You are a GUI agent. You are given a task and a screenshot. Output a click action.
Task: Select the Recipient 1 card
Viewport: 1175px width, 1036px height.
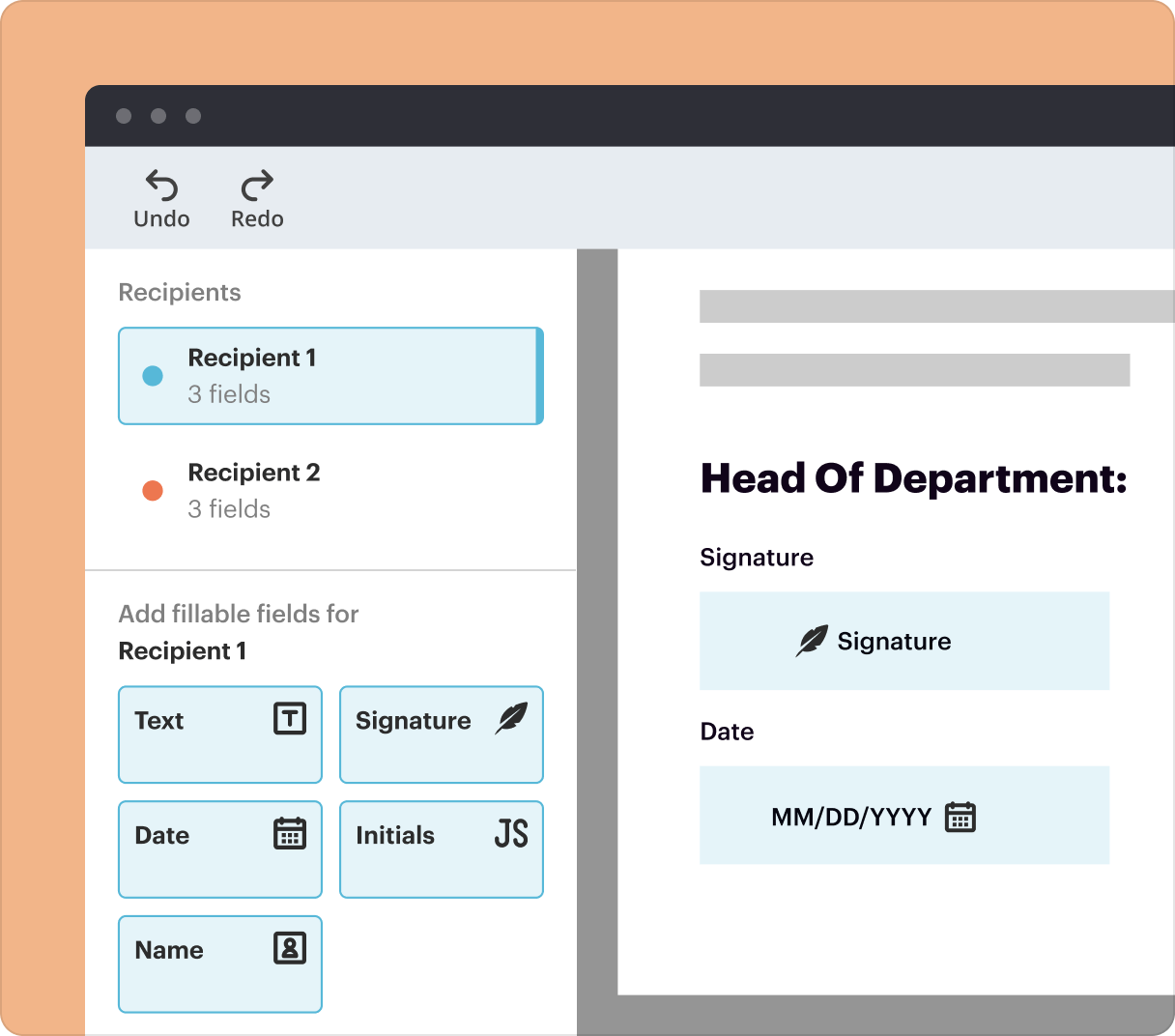330,376
